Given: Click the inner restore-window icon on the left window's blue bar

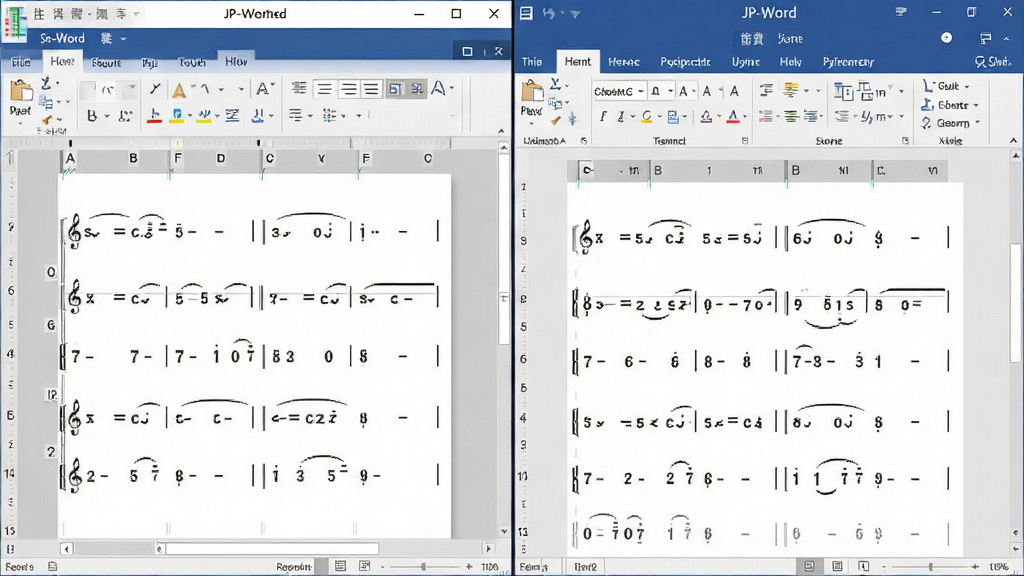Looking at the screenshot, I should tap(467, 51).
